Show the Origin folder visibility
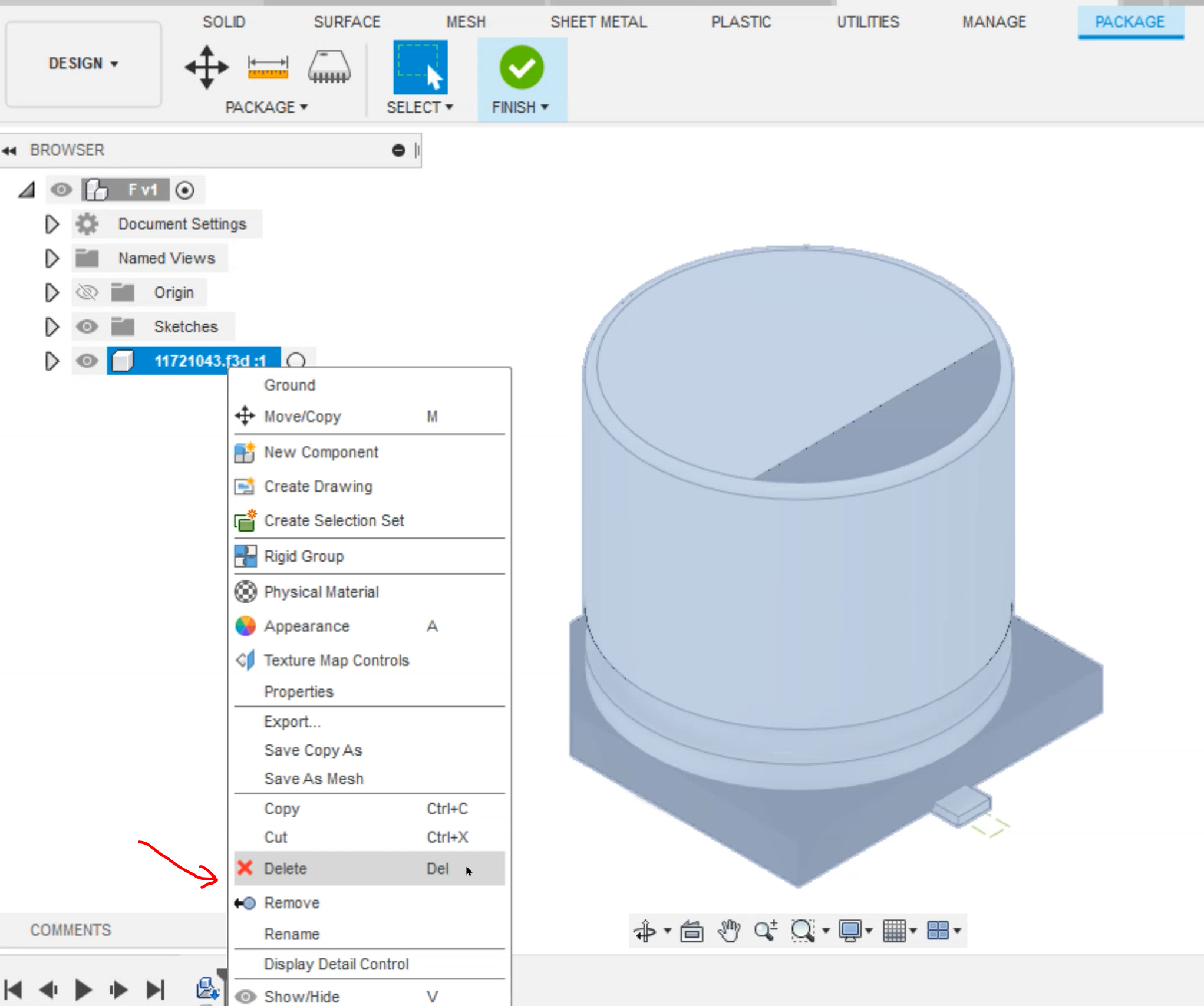This screenshot has width=1204, height=1006. [x=87, y=292]
